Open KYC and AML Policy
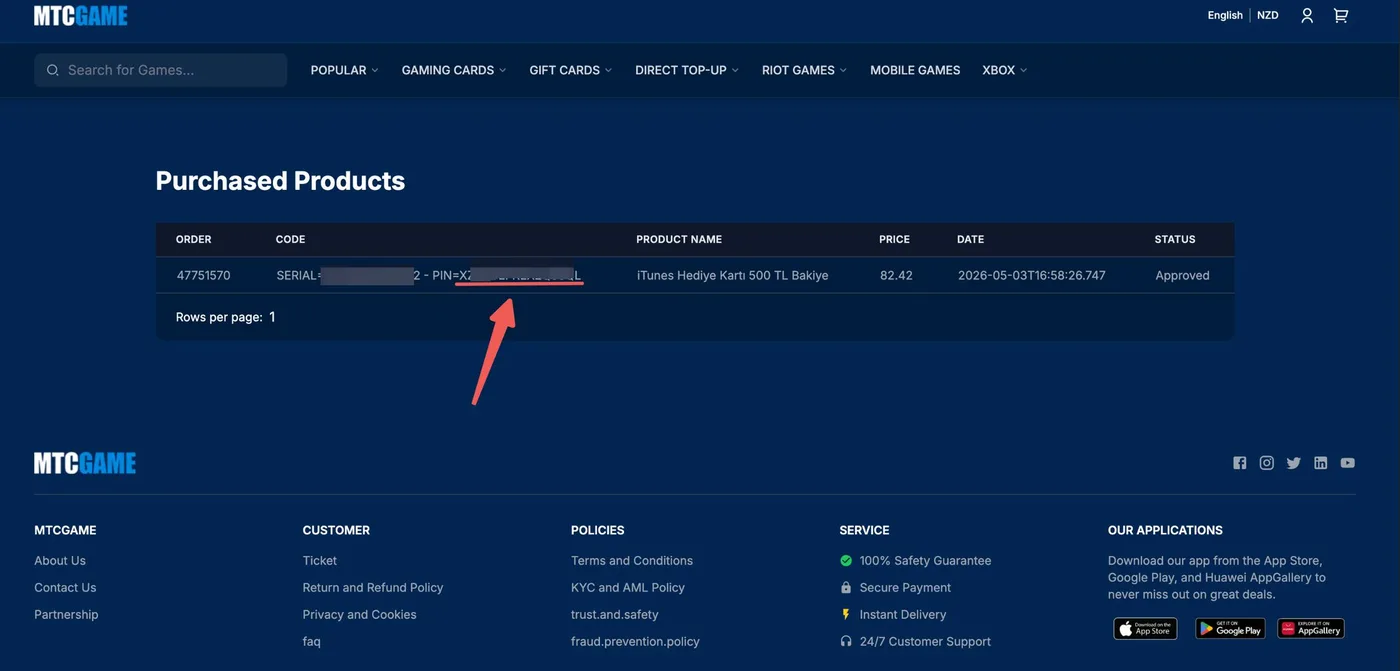The height and width of the screenshot is (671, 1400). coord(628,588)
